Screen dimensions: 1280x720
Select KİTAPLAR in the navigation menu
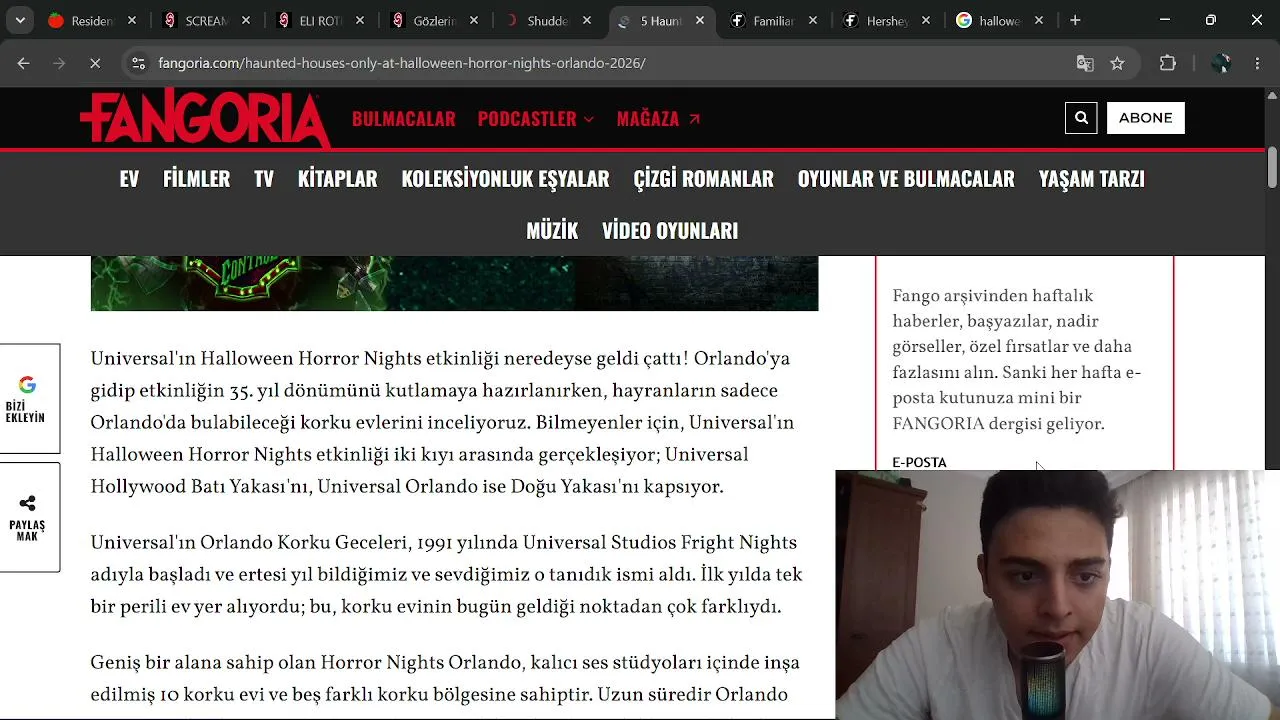point(338,179)
